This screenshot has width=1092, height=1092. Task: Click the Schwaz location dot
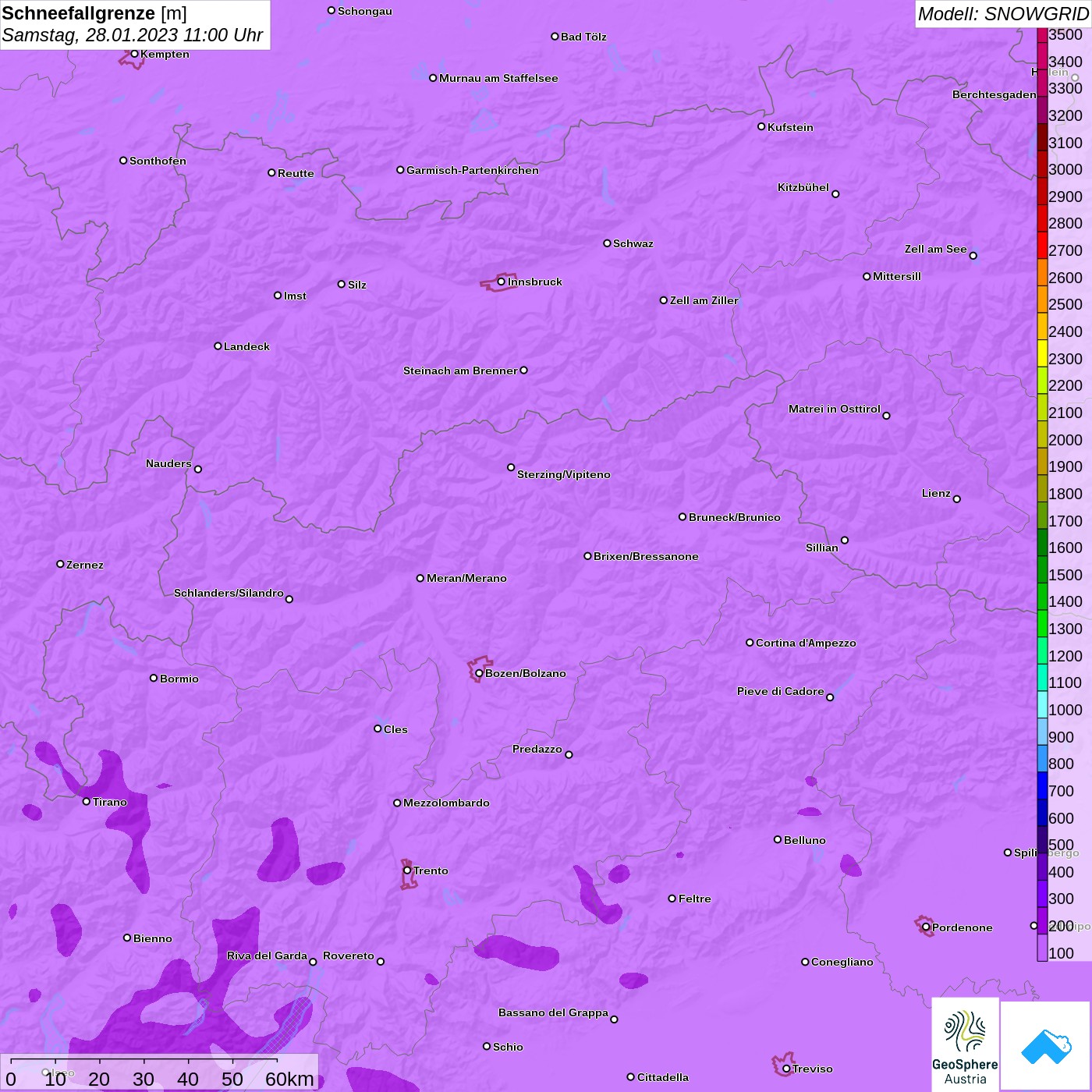tap(607, 243)
